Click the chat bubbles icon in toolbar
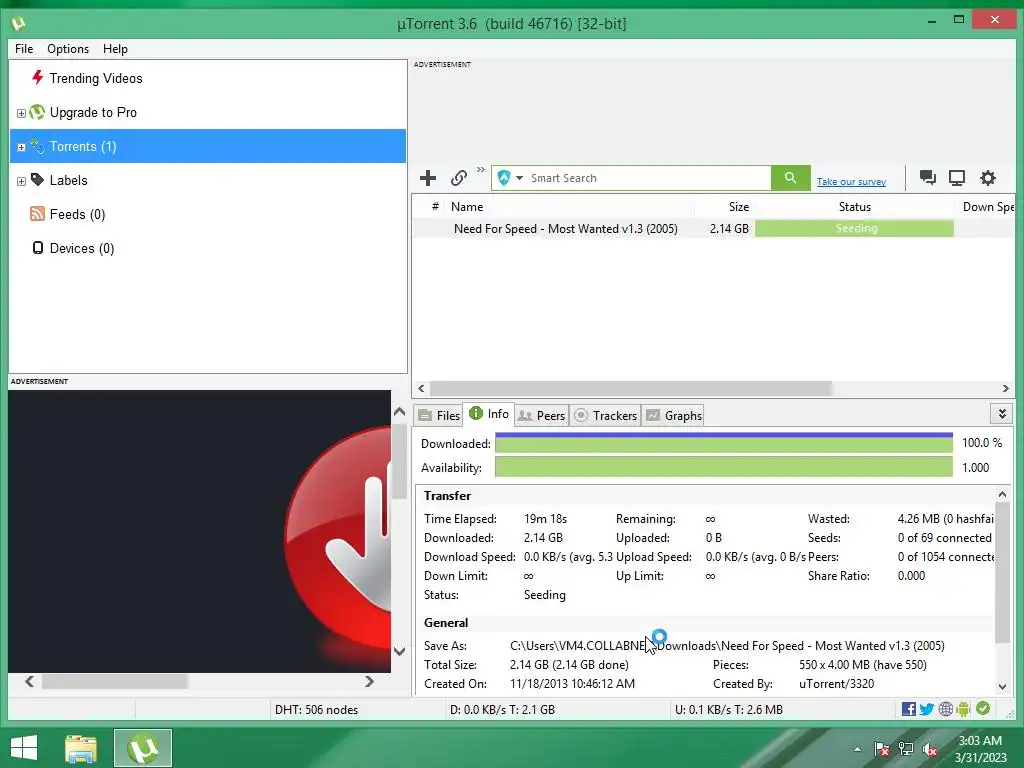Screen dimensions: 1024x768 tap(927, 178)
